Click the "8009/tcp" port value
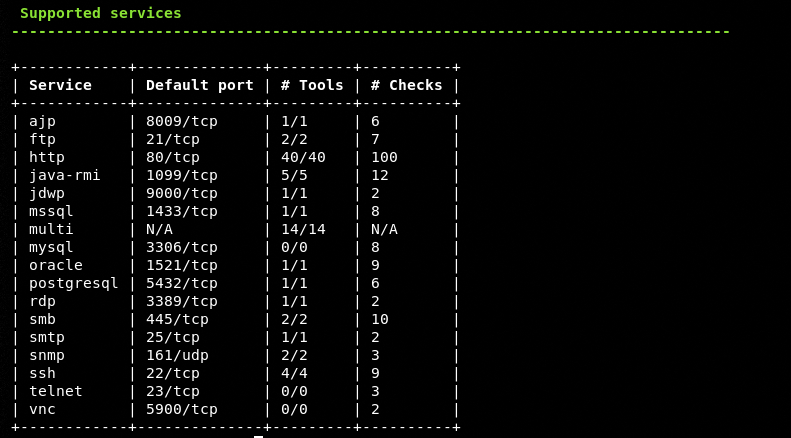791x438 pixels. pyautogui.click(x=182, y=121)
